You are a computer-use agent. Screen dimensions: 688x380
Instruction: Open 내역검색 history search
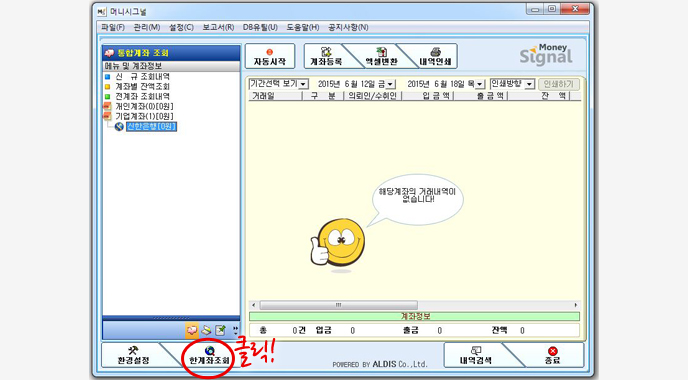(x=476, y=355)
